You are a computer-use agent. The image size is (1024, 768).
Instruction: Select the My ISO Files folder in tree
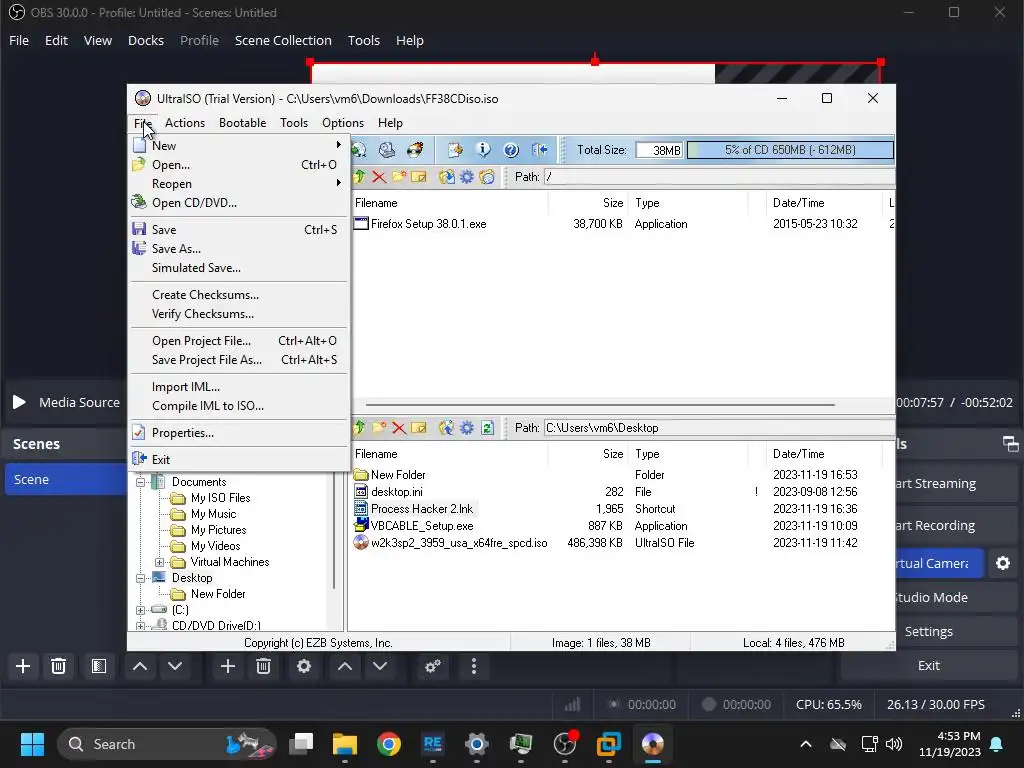(220, 498)
